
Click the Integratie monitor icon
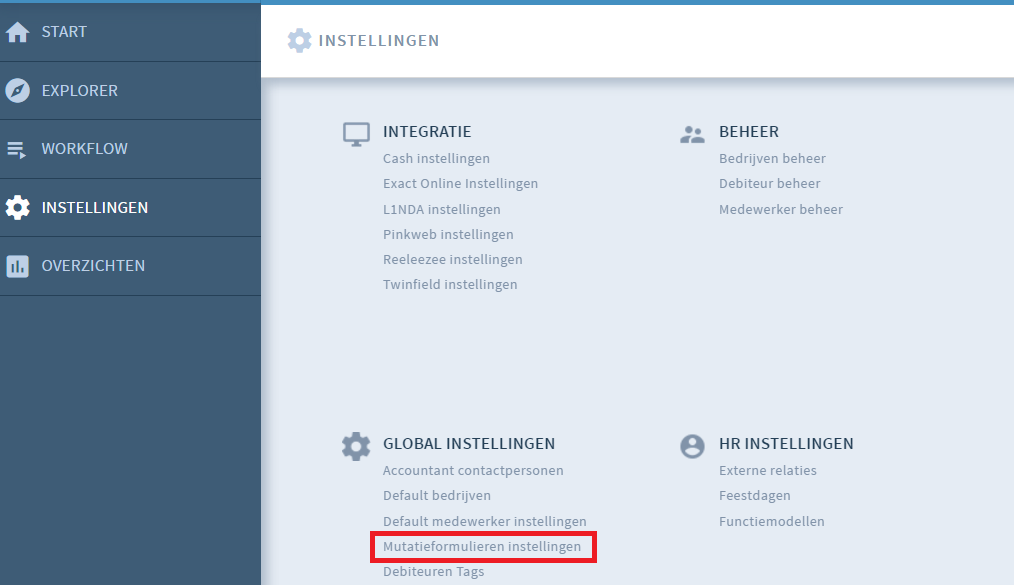pyautogui.click(x=356, y=134)
